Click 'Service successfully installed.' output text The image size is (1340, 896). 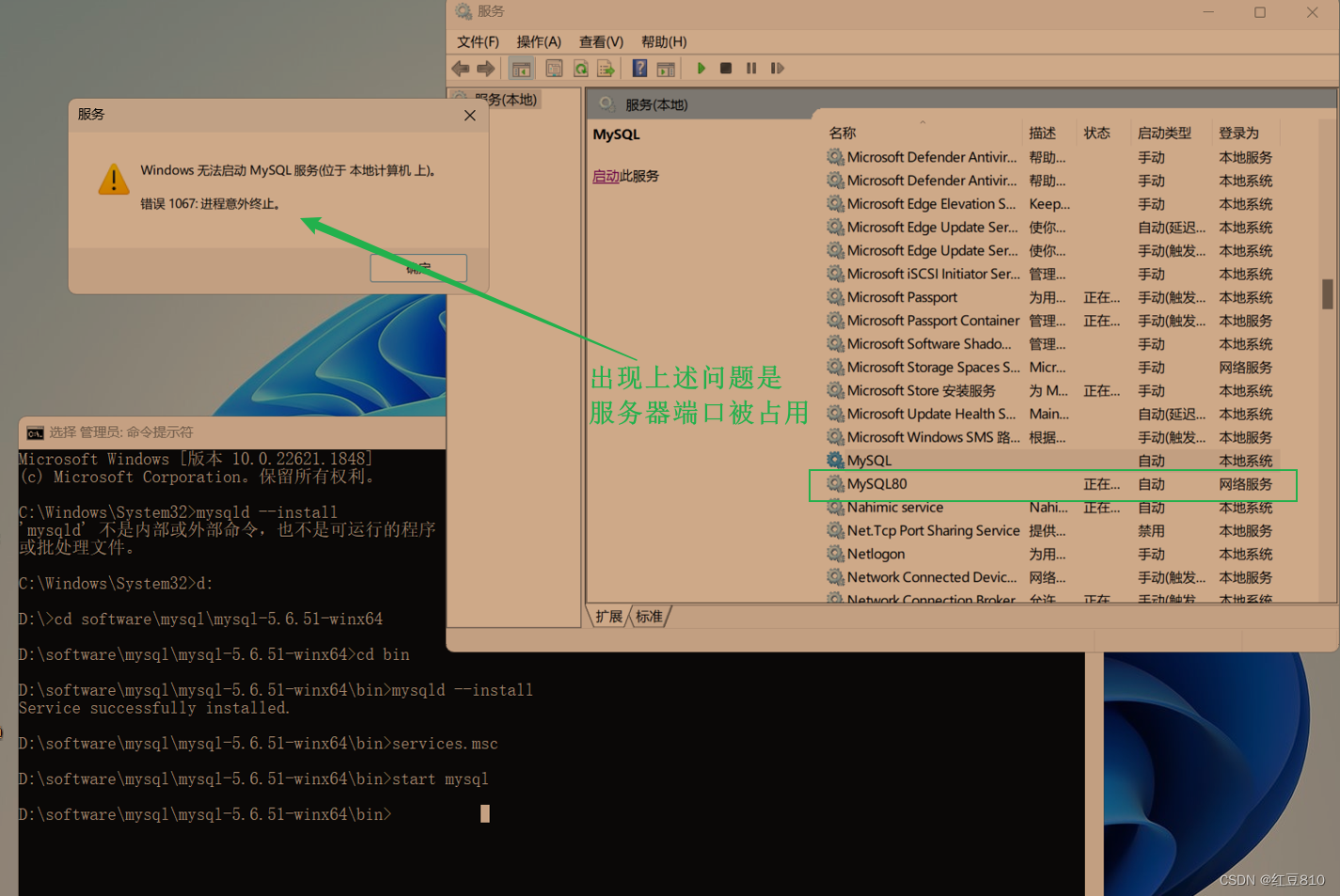click(x=154, y=708)
